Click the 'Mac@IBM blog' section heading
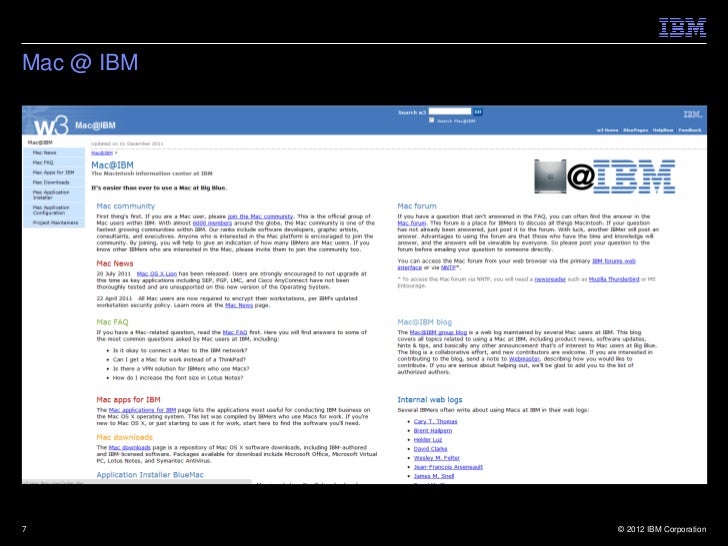The width and height of the screenshot is (728, 546). pyautogui.click(x=424, y=322)
